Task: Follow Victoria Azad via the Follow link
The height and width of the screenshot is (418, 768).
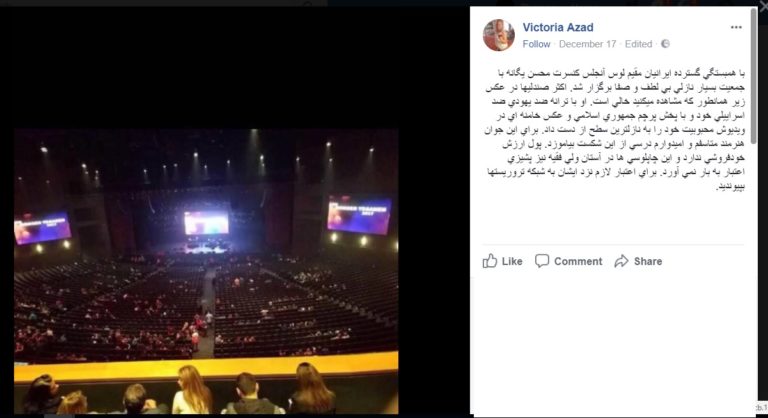Action: click(536, 44)
